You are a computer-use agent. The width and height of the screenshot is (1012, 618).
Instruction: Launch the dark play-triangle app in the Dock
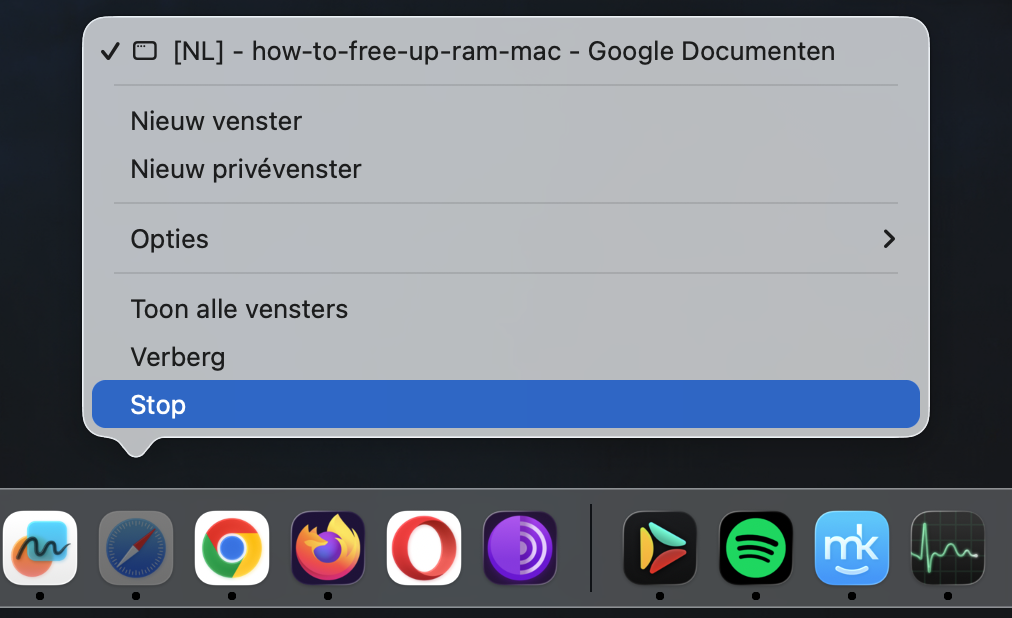[x=659, y=548]
